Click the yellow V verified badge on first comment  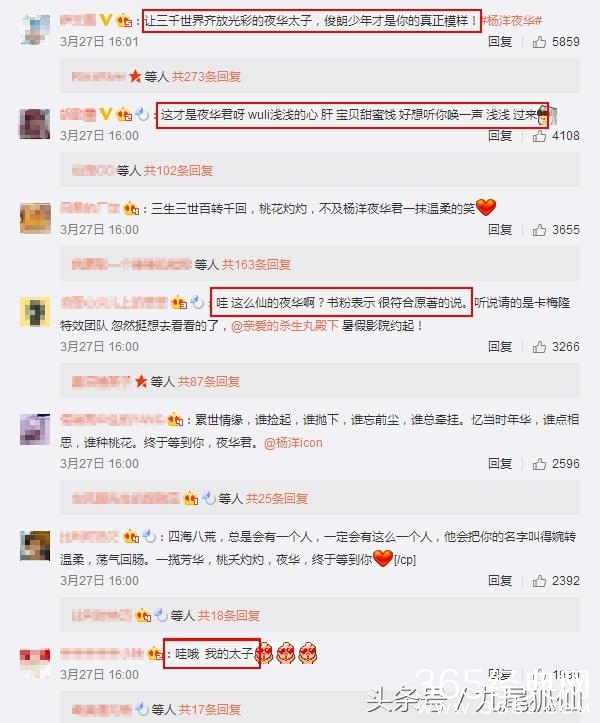[106, 20]
